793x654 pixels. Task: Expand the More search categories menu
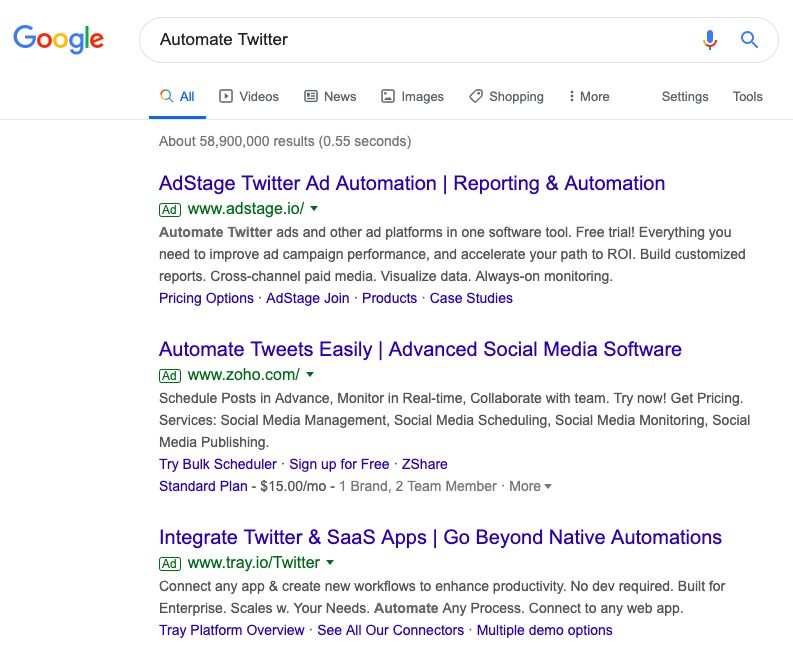pyautogui.click(x=589, y=96)
